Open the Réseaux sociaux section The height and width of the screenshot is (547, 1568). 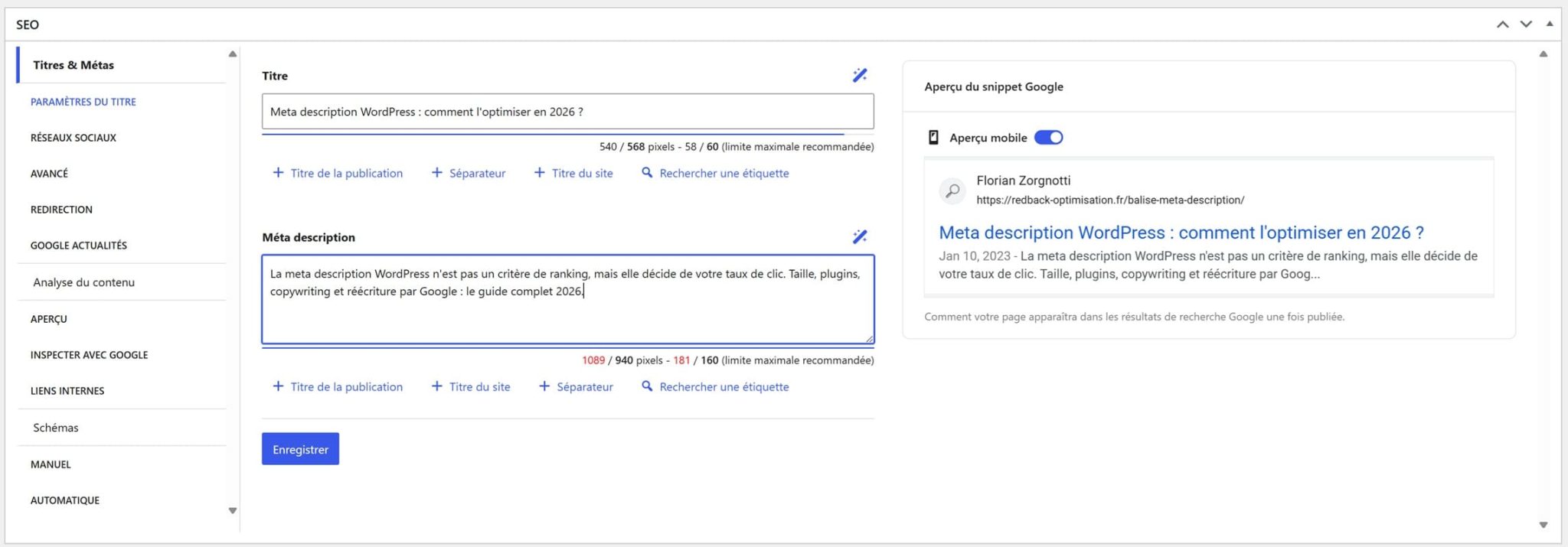tap(73, 138)
